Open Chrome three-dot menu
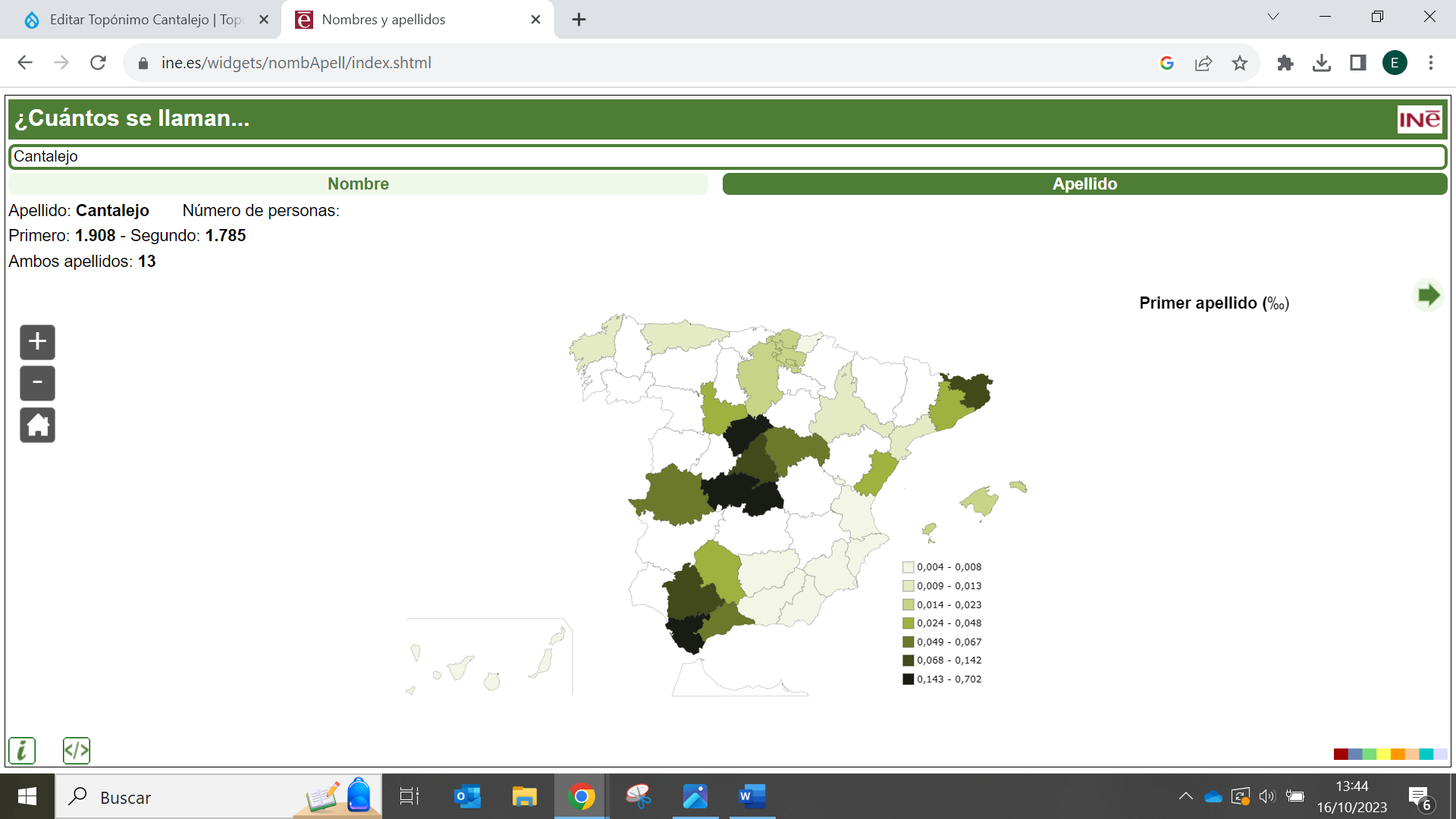This screenshot has width=1456, height=819. coord(1431,63)
